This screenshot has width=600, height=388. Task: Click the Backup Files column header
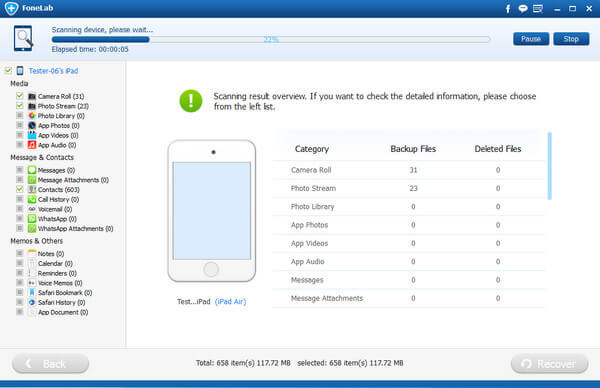click(x=413, y=149)
